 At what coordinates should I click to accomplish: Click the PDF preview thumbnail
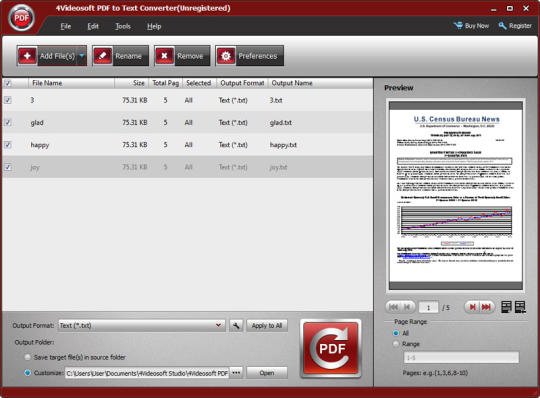(456, 196)
